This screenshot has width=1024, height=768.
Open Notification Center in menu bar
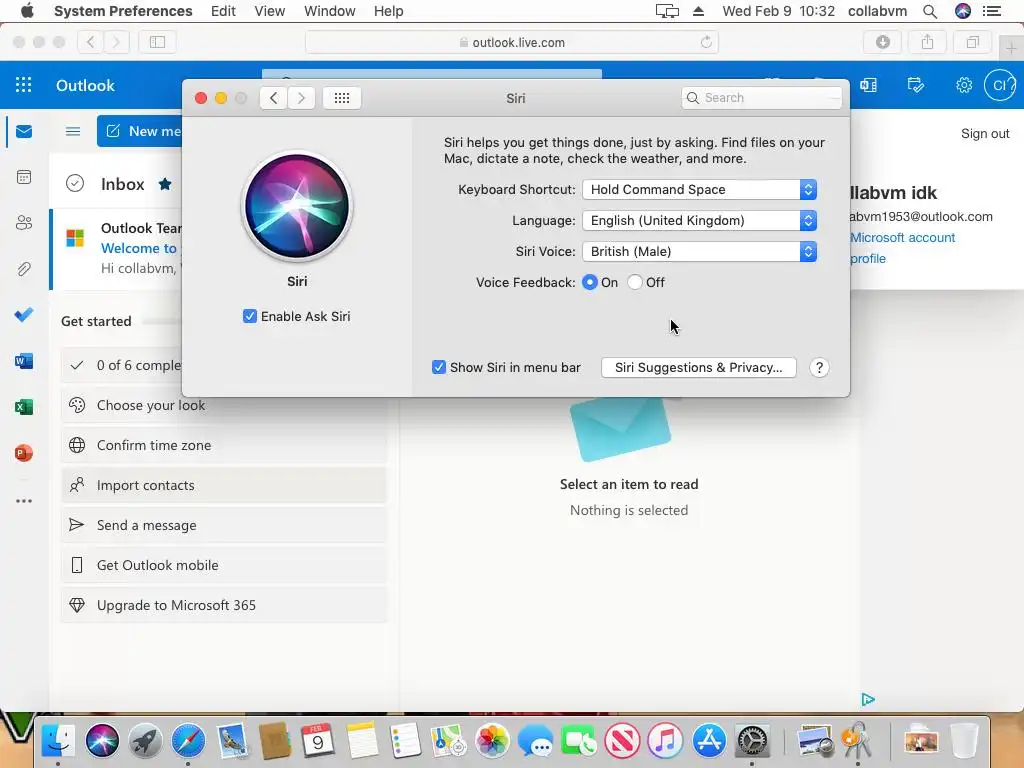pos(992,11)
